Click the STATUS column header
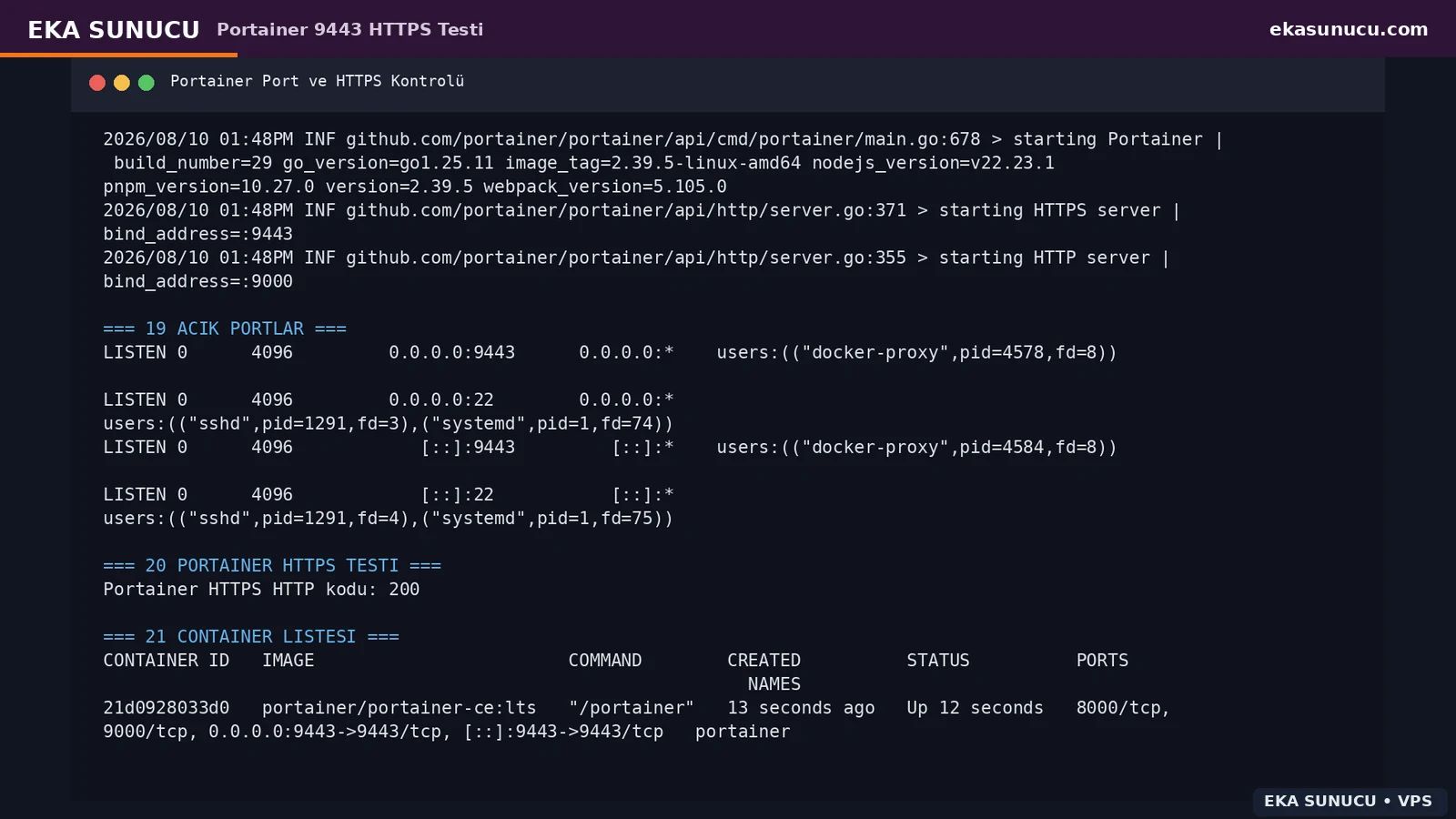The image size is (1456, 819). [x=938, y=660]
